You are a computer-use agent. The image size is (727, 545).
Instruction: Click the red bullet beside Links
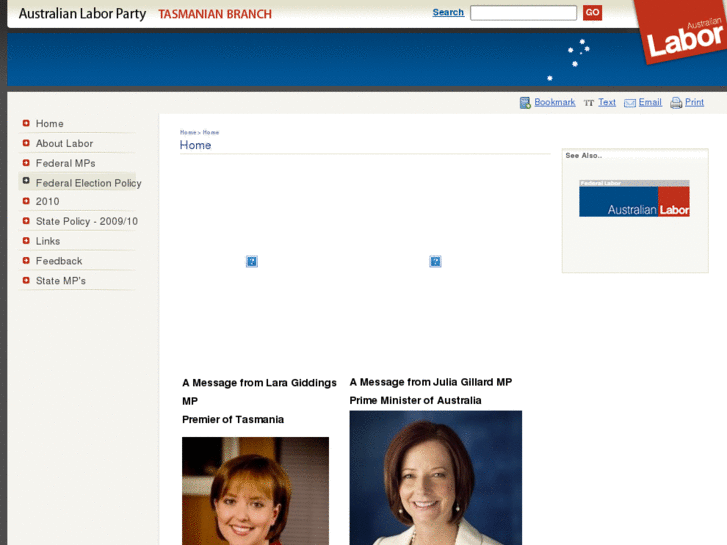[26, 241]
